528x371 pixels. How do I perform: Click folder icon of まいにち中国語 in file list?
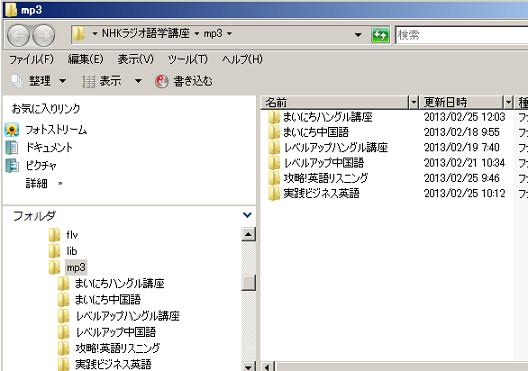pyautogui.click(x=274, y=132)
